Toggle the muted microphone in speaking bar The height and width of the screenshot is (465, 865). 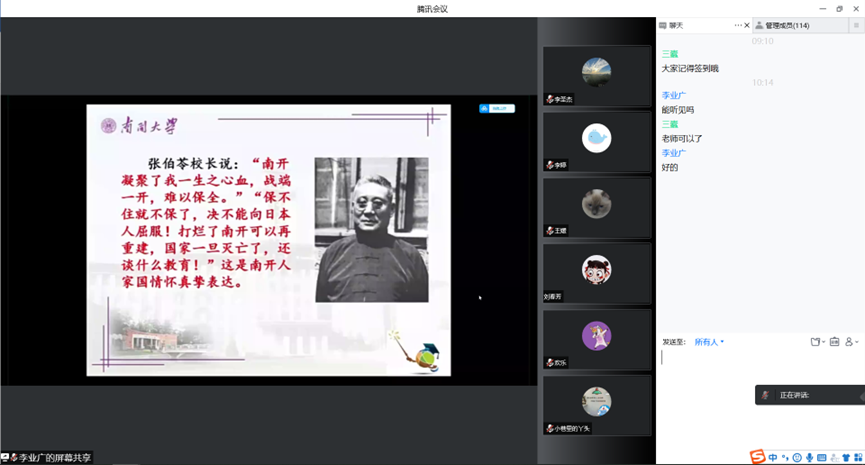click(765, 395)
